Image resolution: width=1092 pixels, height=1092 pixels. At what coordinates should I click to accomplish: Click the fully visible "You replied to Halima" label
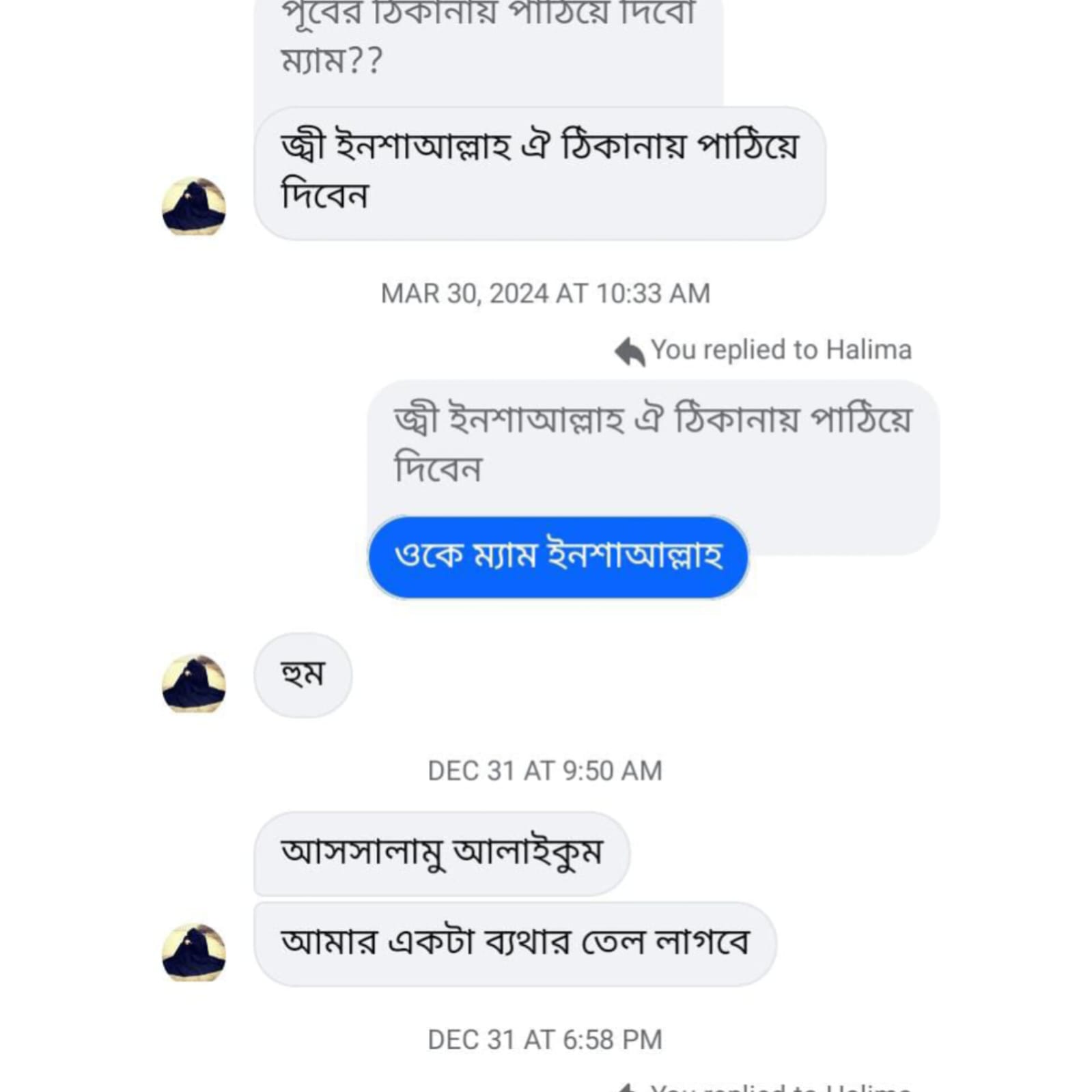[x=781, y=350]
